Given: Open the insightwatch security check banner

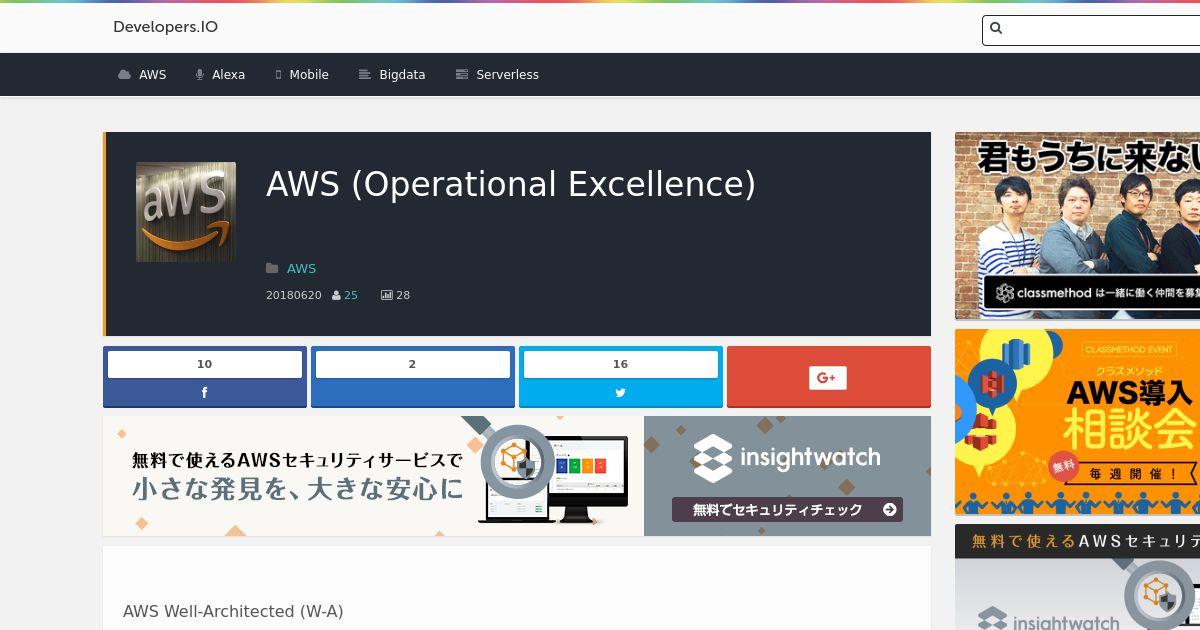Looking at the screenshot, I should (x=787, y=476).
